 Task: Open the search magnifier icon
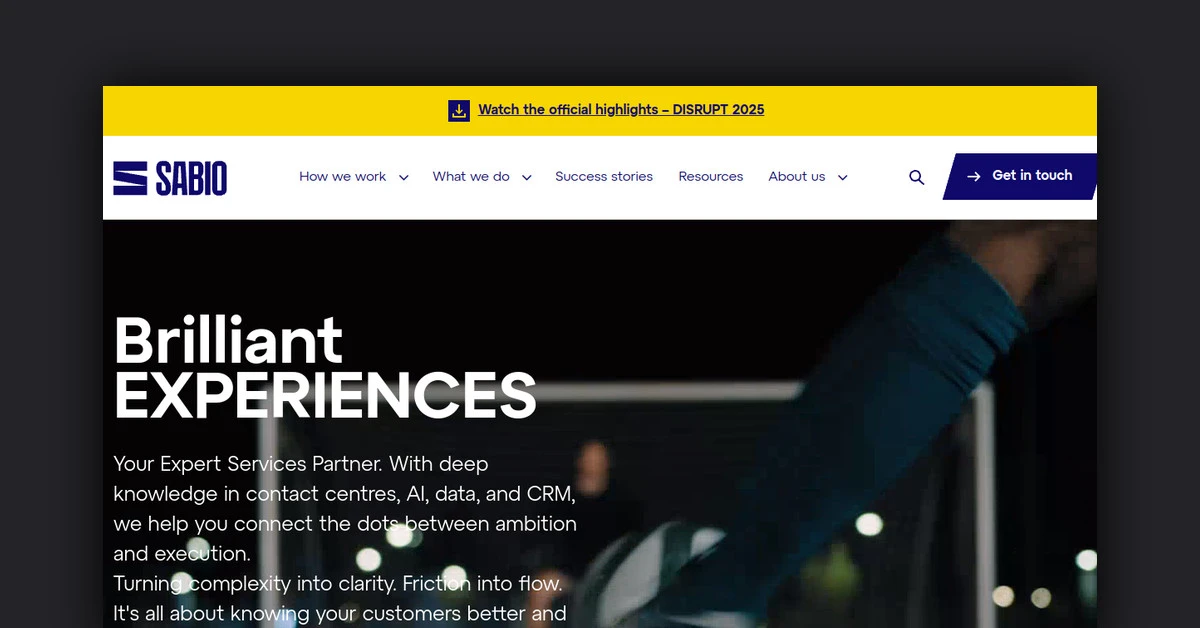[x=916, y=177]
